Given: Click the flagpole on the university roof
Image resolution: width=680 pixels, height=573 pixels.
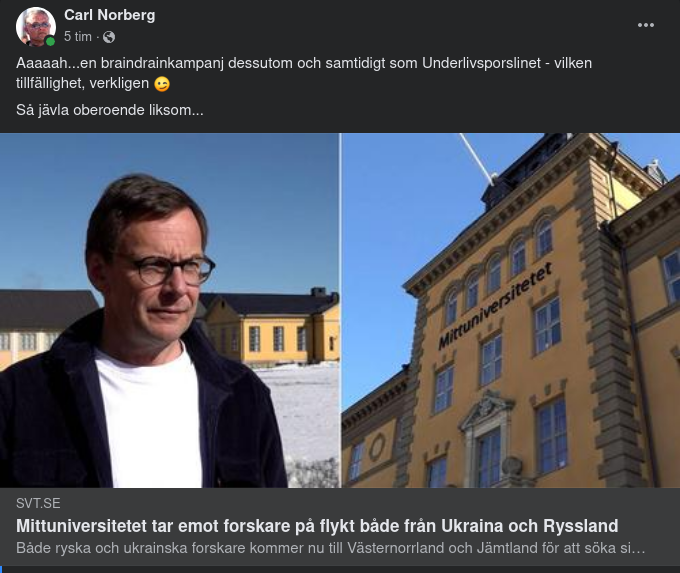Looking at the screenshot, I should [x=477, y=158].
